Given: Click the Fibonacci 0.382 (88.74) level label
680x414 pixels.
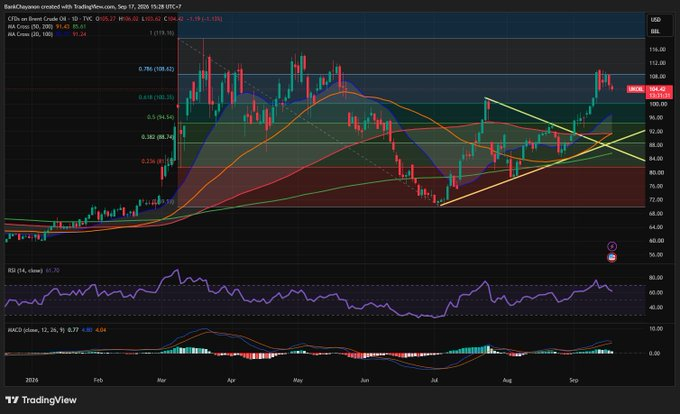Looking at the screenshot, I should click(157, 137).
